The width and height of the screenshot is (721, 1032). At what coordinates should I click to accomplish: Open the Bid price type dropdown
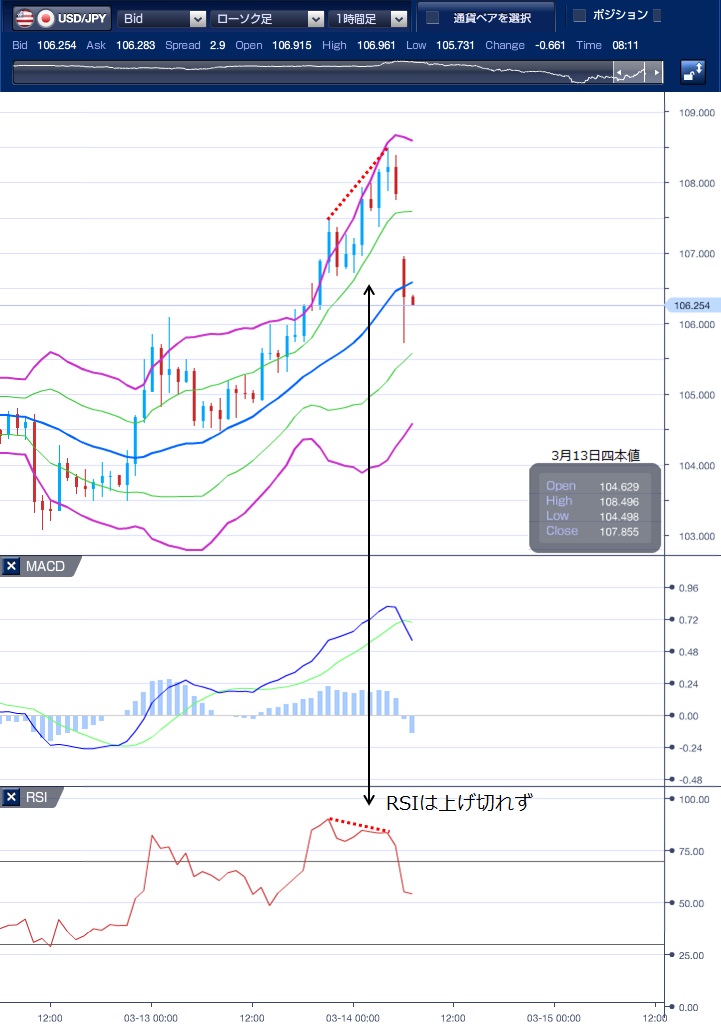click(197, 18)
